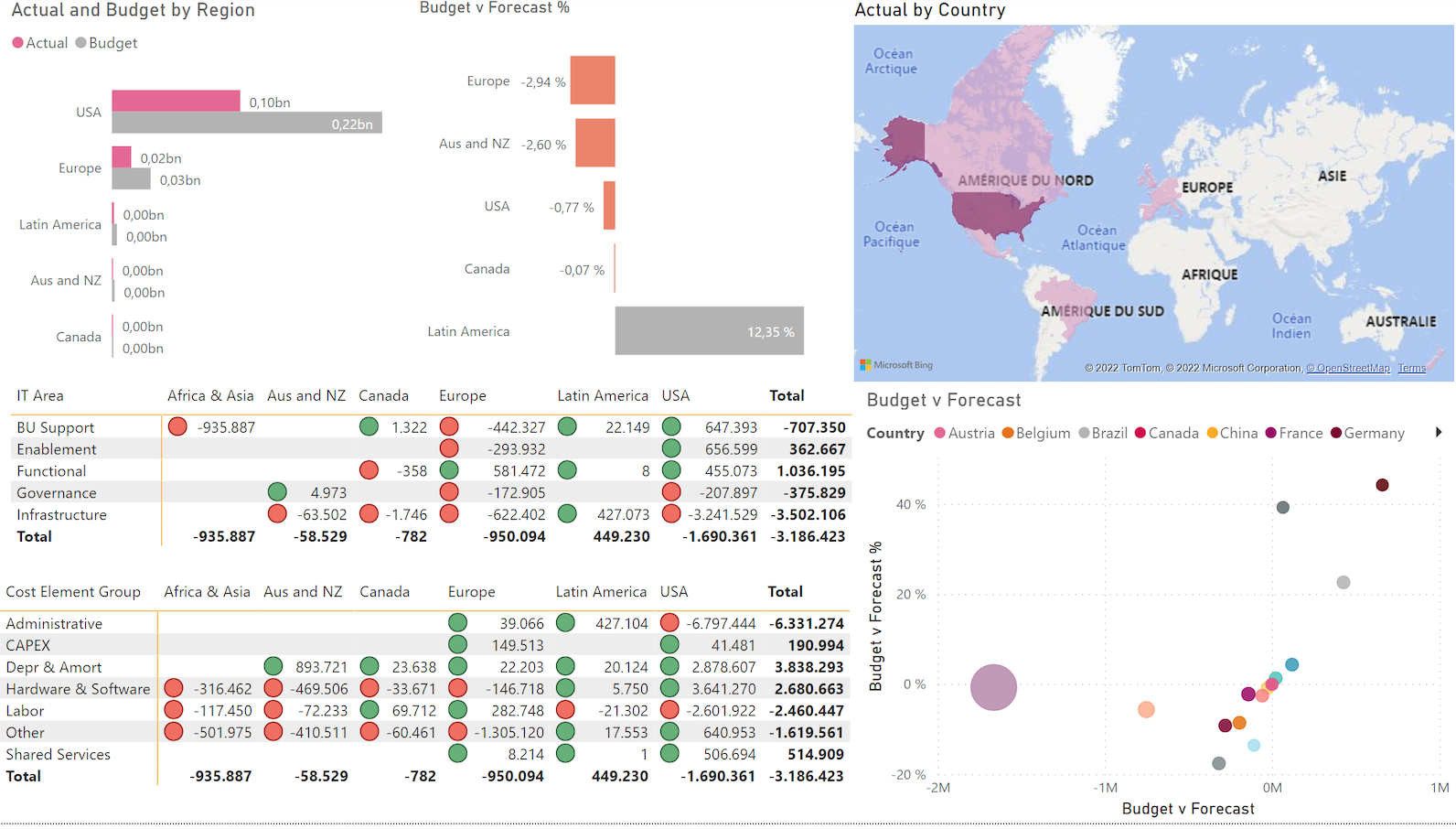Image resolution: width=1456 pixels, height=829 pixels.
Task: Select Germany in Country legend
Action: pyautogui.click(x=1367, y=433)
